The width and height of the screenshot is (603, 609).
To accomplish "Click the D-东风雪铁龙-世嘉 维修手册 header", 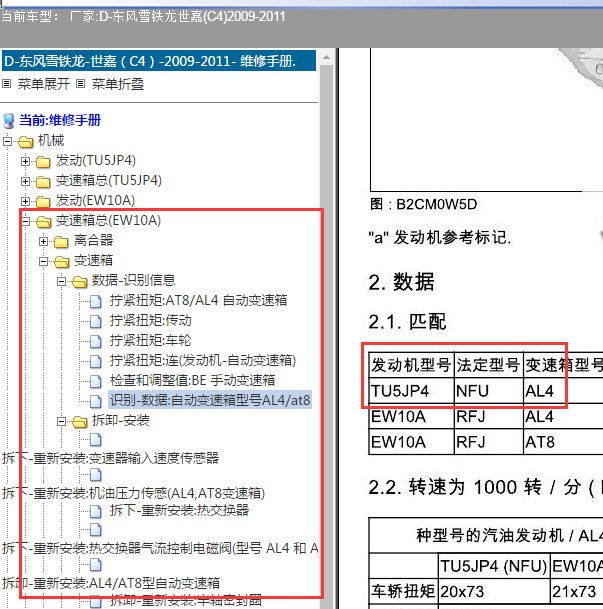I will tap(159, 61).
